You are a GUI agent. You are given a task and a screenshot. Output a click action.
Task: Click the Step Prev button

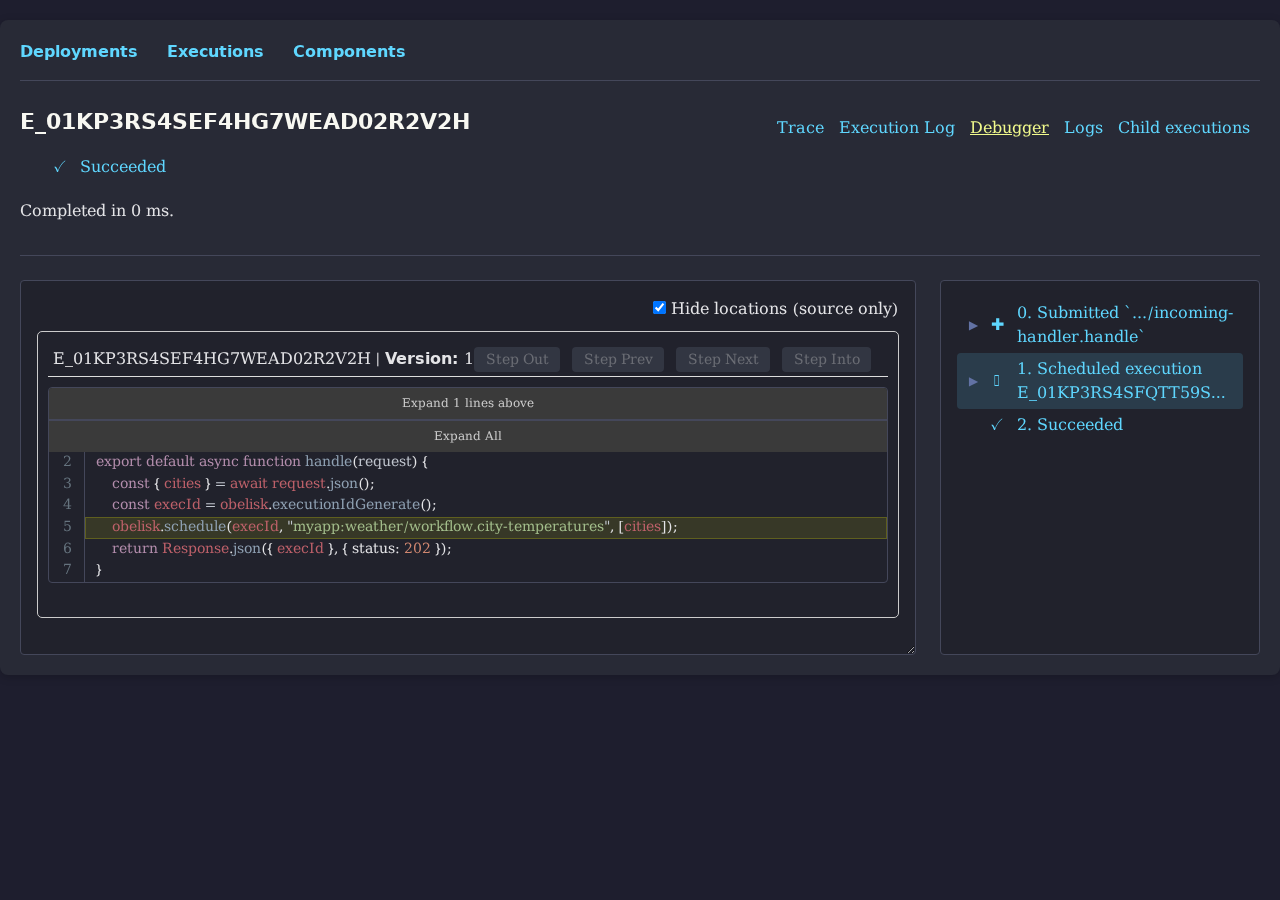(x=617, y=359)
